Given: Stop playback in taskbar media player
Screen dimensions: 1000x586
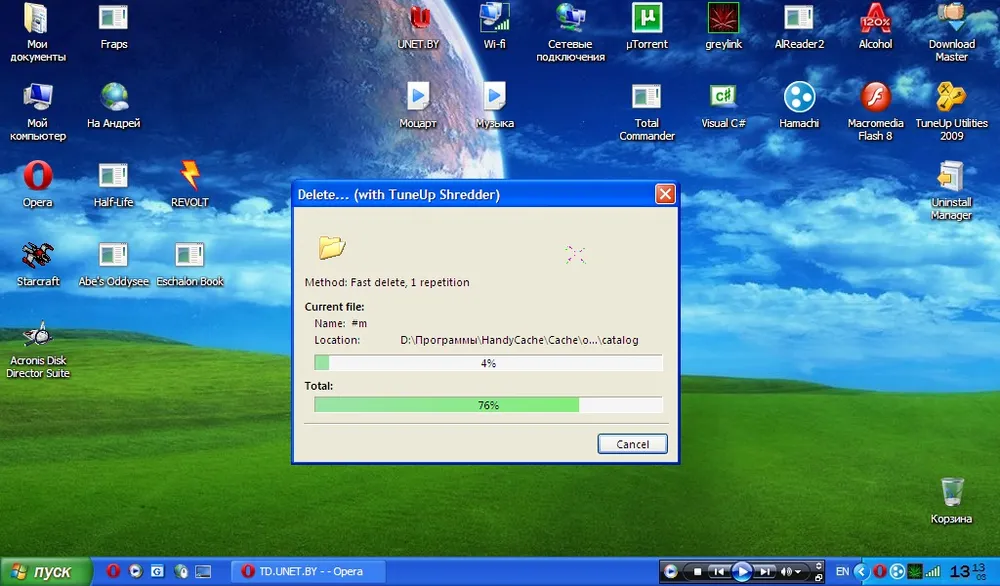Looking at the screenshot, I should point(697,572).
